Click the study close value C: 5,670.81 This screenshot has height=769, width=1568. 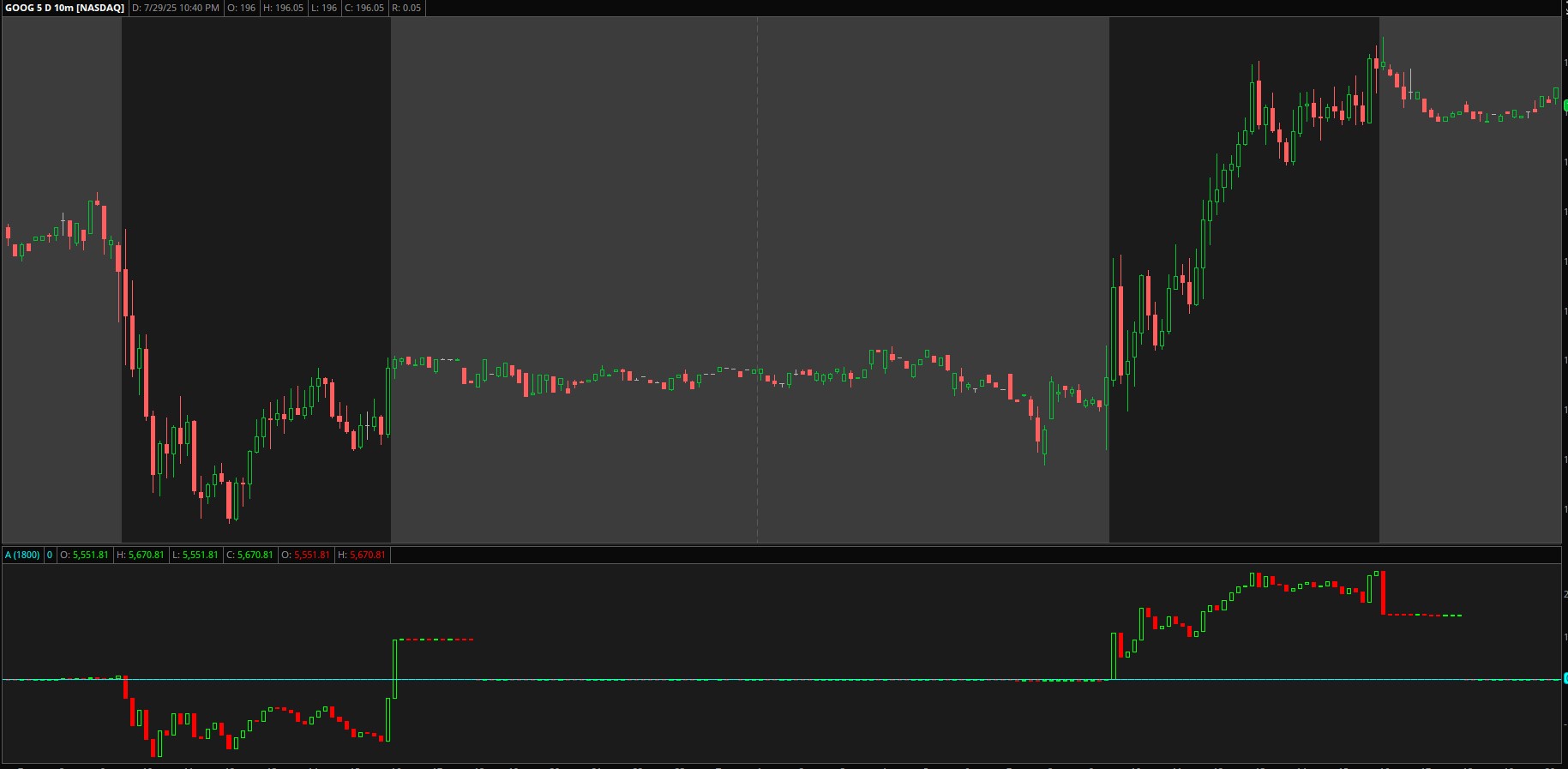[250, 555]
